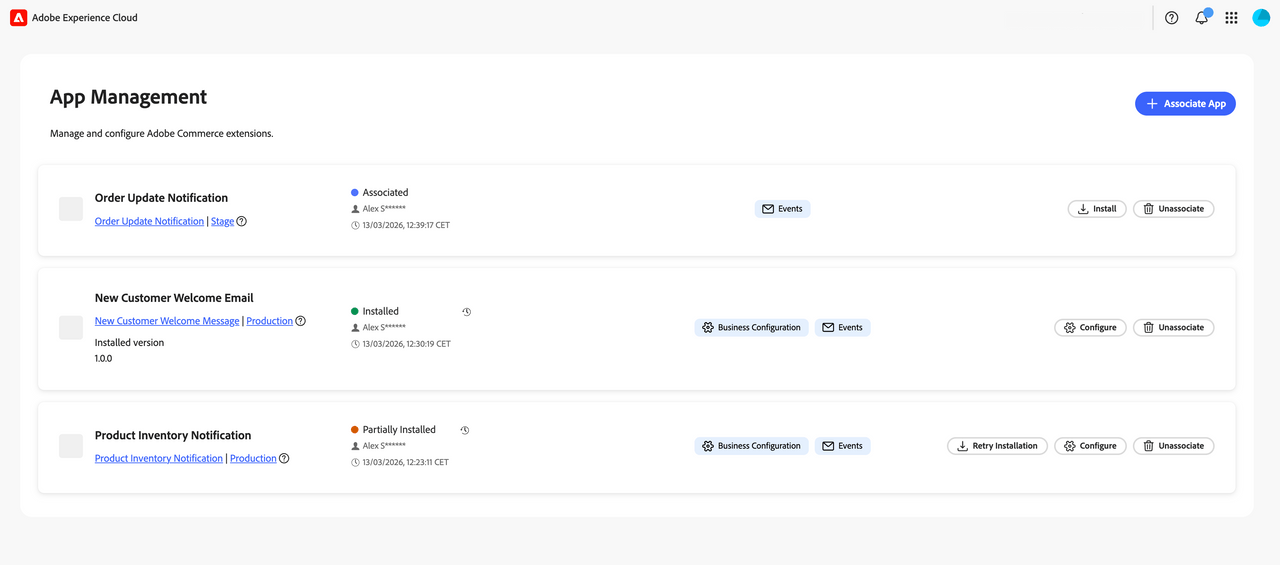Click New Customer Welcome Email card title

point(174,298)
